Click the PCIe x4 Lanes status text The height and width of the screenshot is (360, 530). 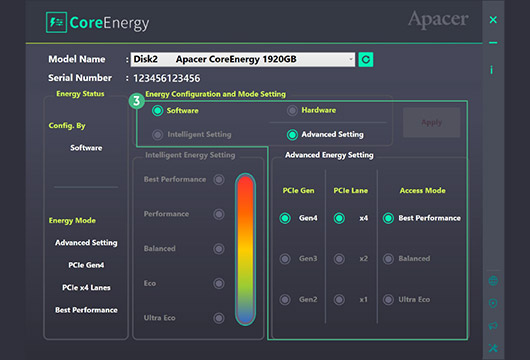point(86,288)
